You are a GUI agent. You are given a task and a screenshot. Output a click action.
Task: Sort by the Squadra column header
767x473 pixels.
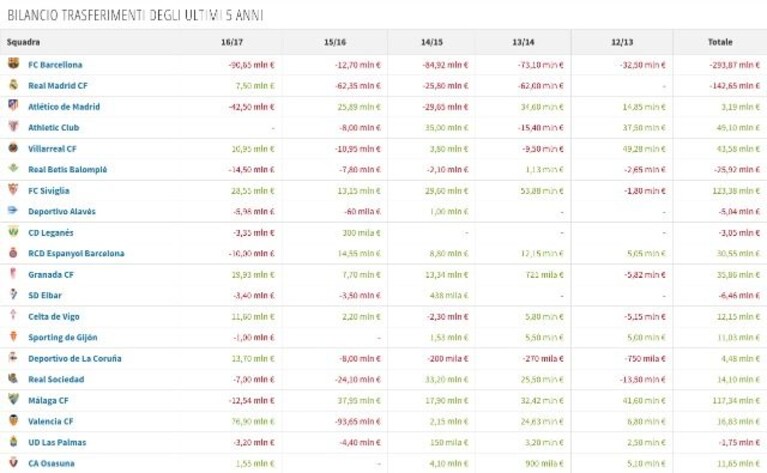click(x=23, y=42)
